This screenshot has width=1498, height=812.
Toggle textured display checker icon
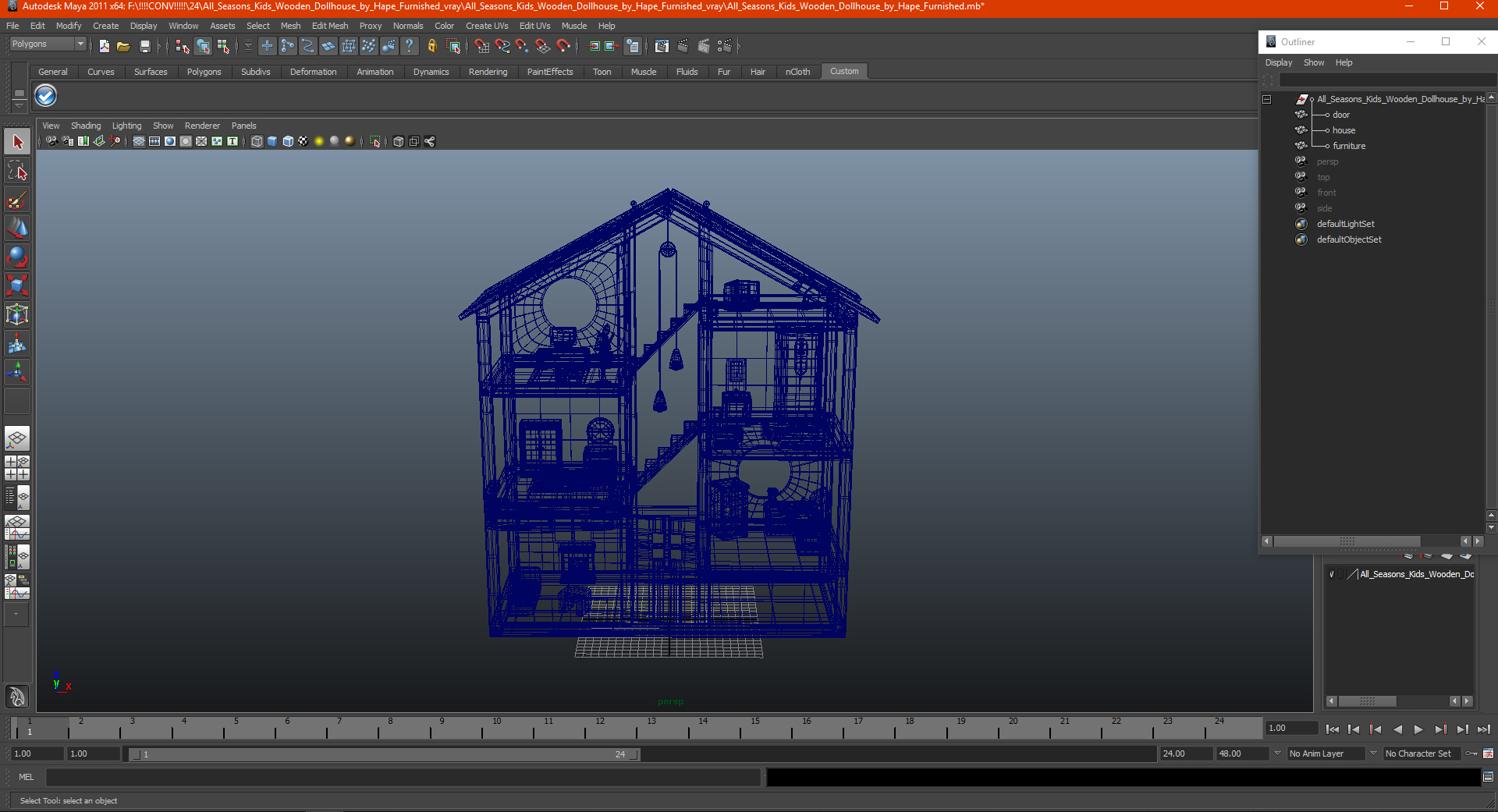point(304,141)
